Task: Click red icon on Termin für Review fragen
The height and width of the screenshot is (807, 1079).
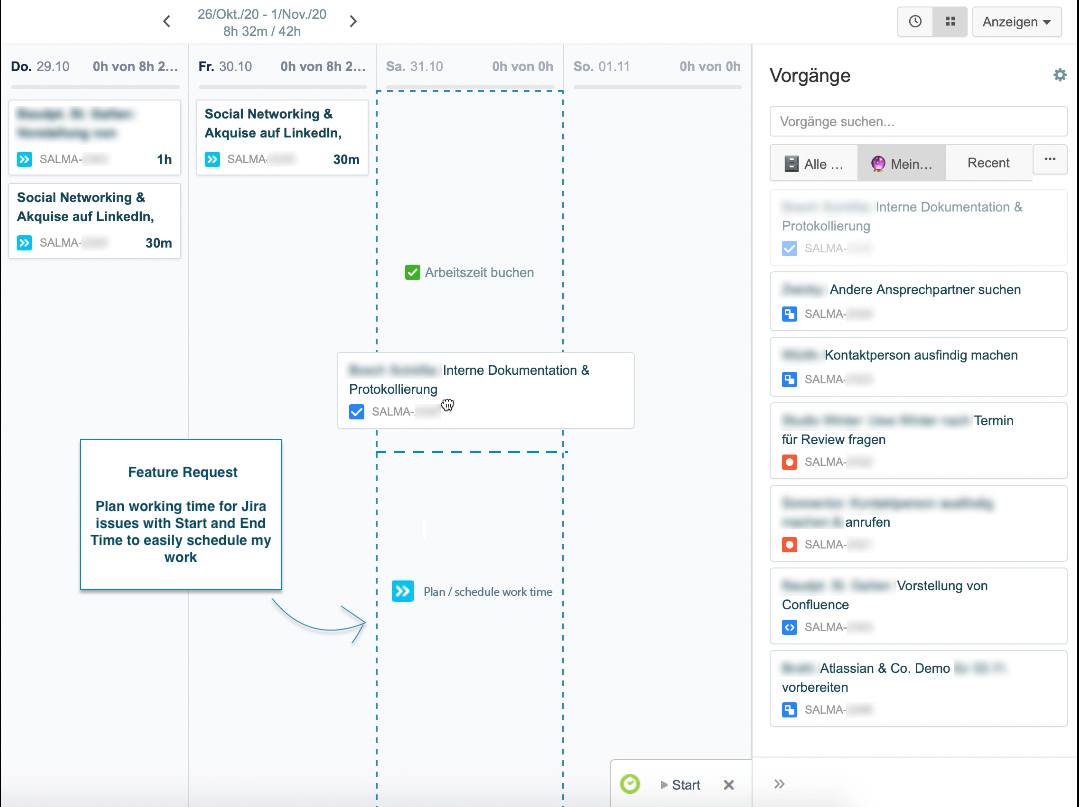Action: 789,462
